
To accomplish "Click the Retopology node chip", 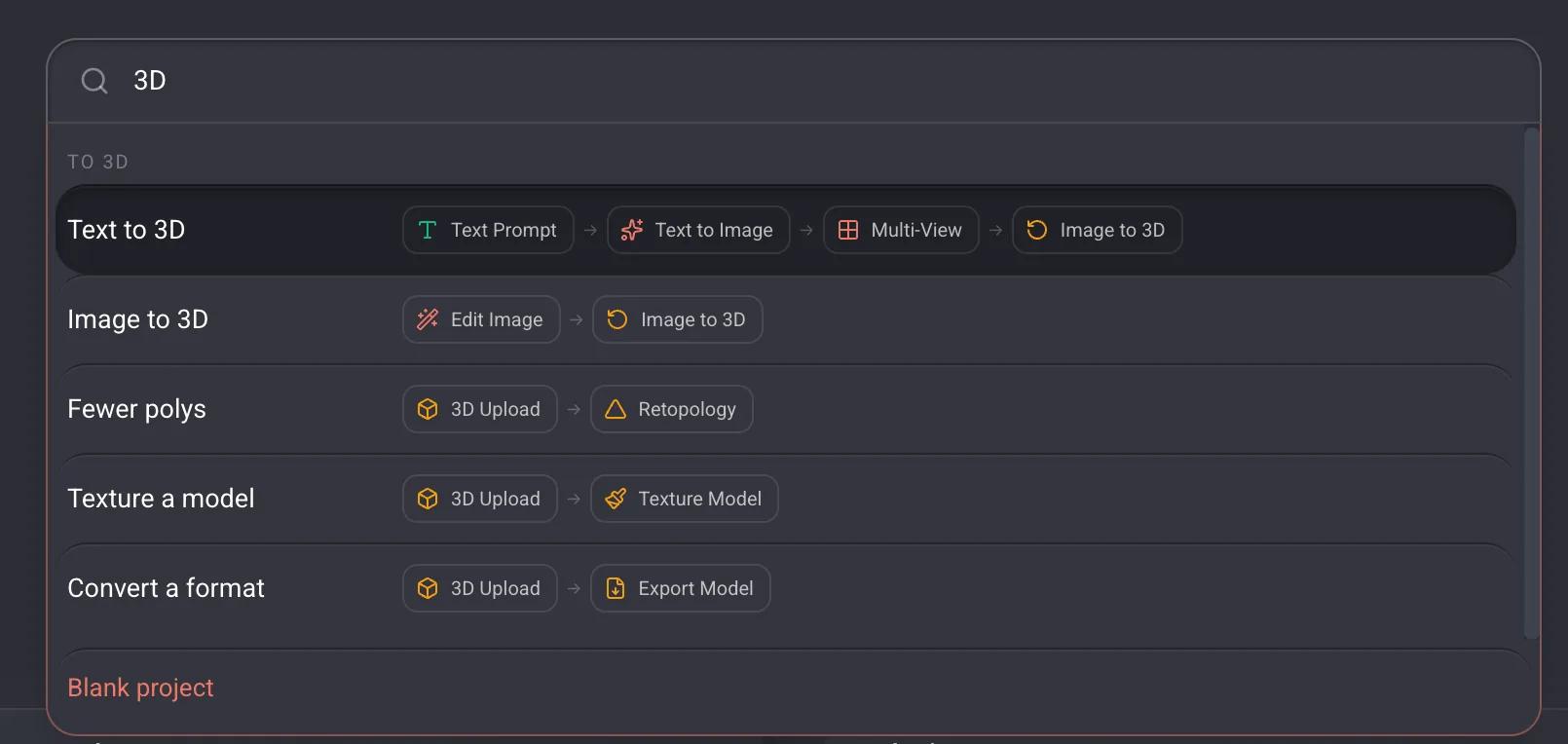I will 672,409.
